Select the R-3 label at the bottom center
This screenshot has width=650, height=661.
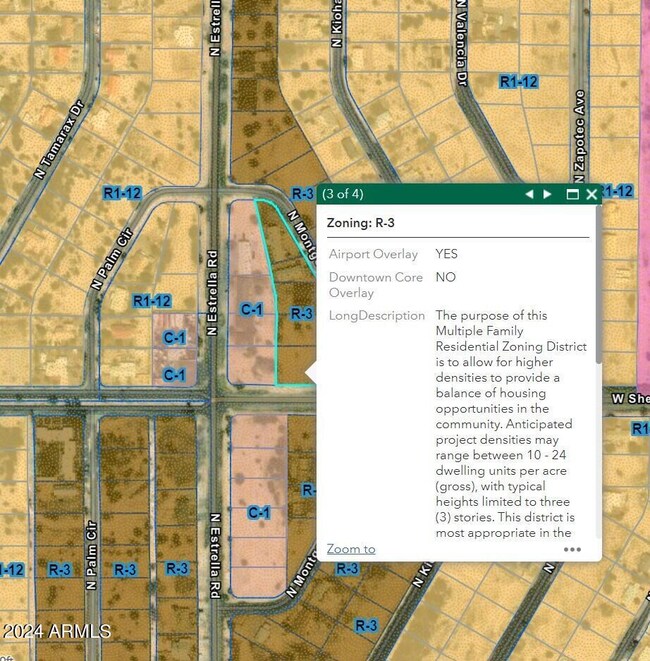pyautogui.click(x=366, y=625)
